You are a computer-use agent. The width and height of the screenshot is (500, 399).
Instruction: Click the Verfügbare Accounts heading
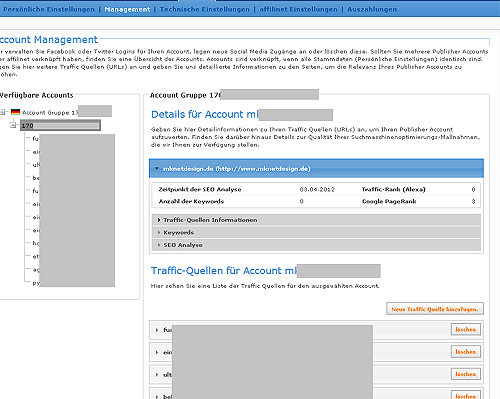(x=36, y=95)
